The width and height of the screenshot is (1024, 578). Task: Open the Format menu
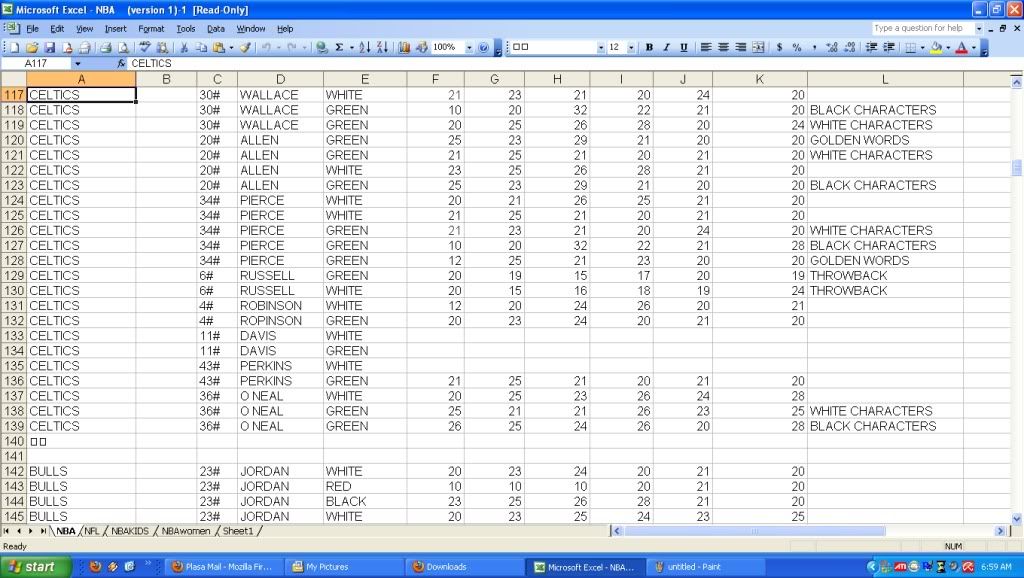pos(151,29)
